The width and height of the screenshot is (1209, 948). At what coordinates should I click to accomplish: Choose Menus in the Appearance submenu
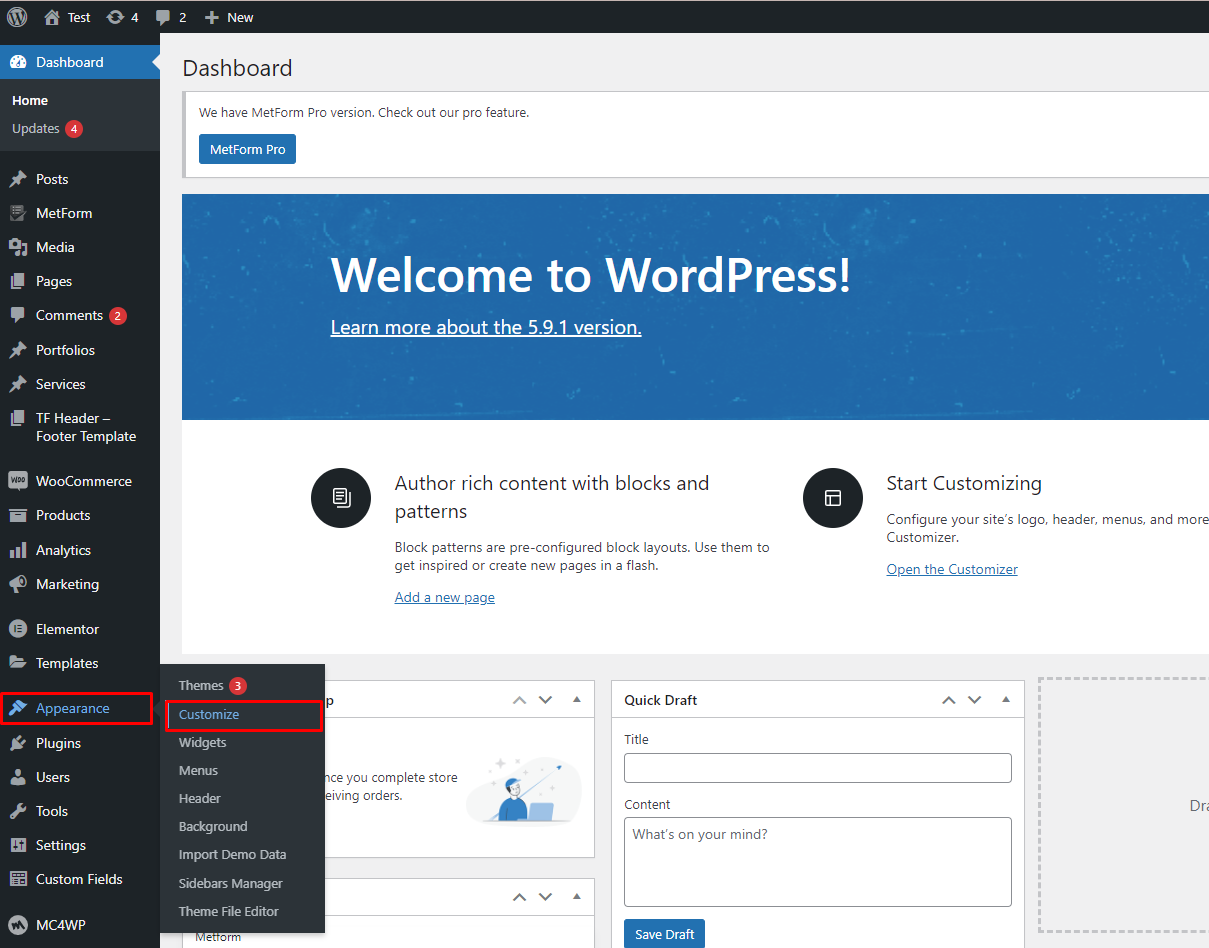pos(198,770)
